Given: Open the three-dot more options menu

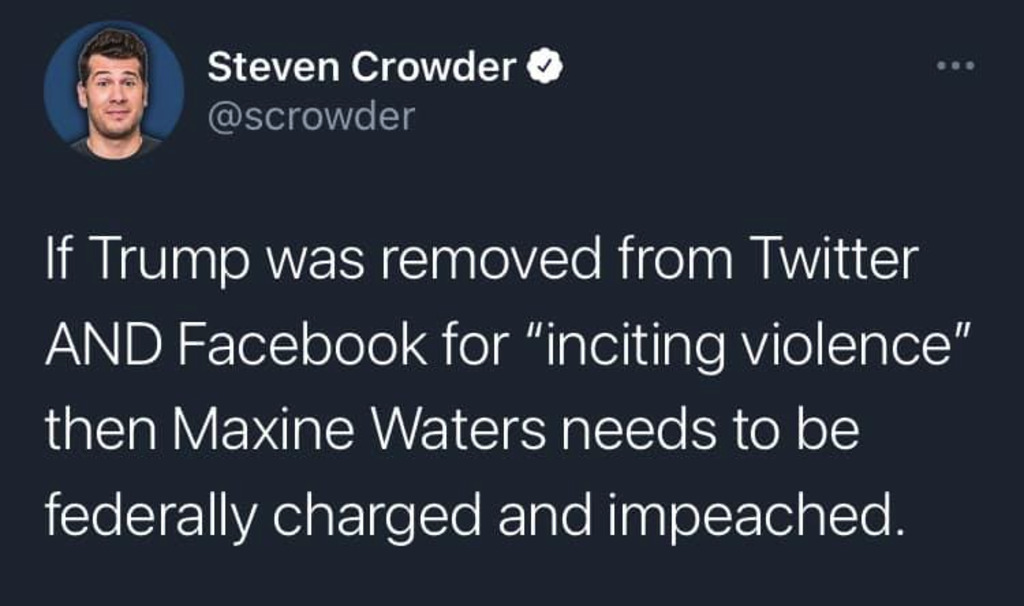Looking at the screenshot, I should click(x=954, y=68).
